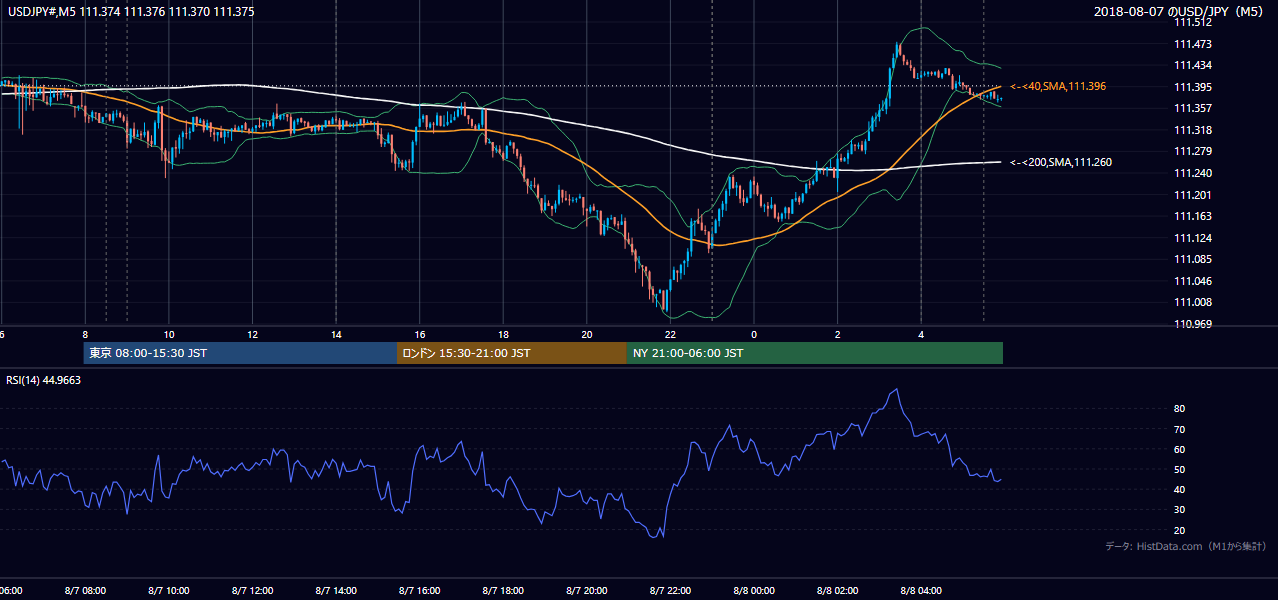
Task: Click price axis value 111.279
Action: (1194, 151)
